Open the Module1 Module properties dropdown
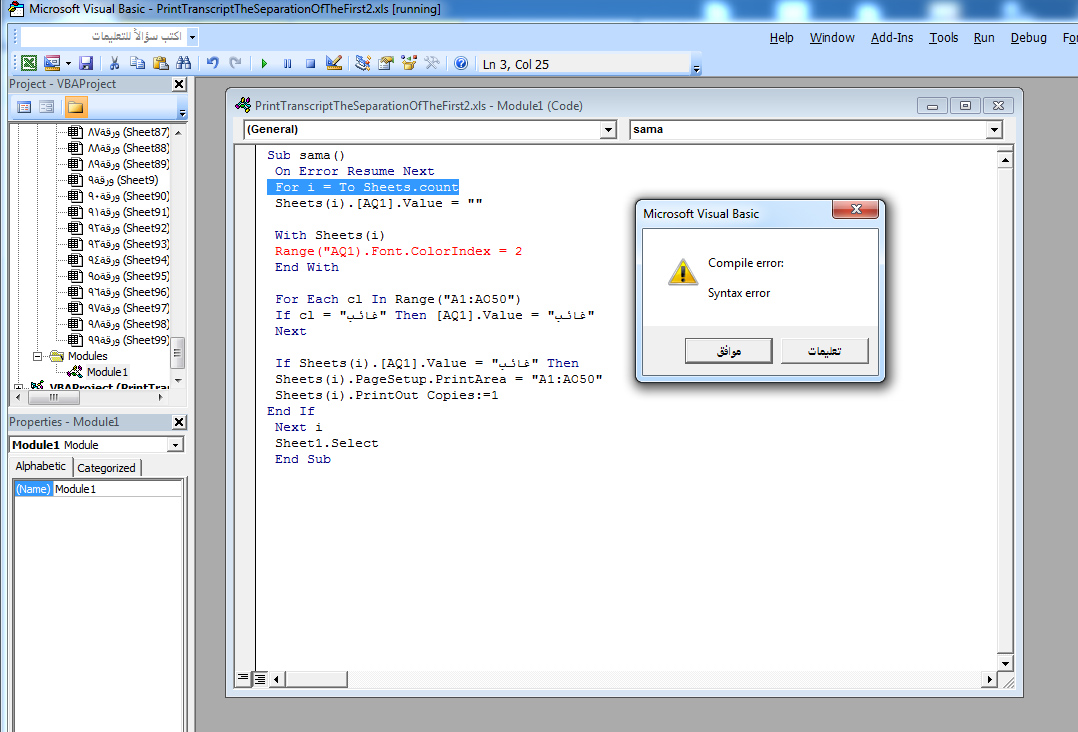This screenshot has width=1078, height=732. click(x=175, y=445)
